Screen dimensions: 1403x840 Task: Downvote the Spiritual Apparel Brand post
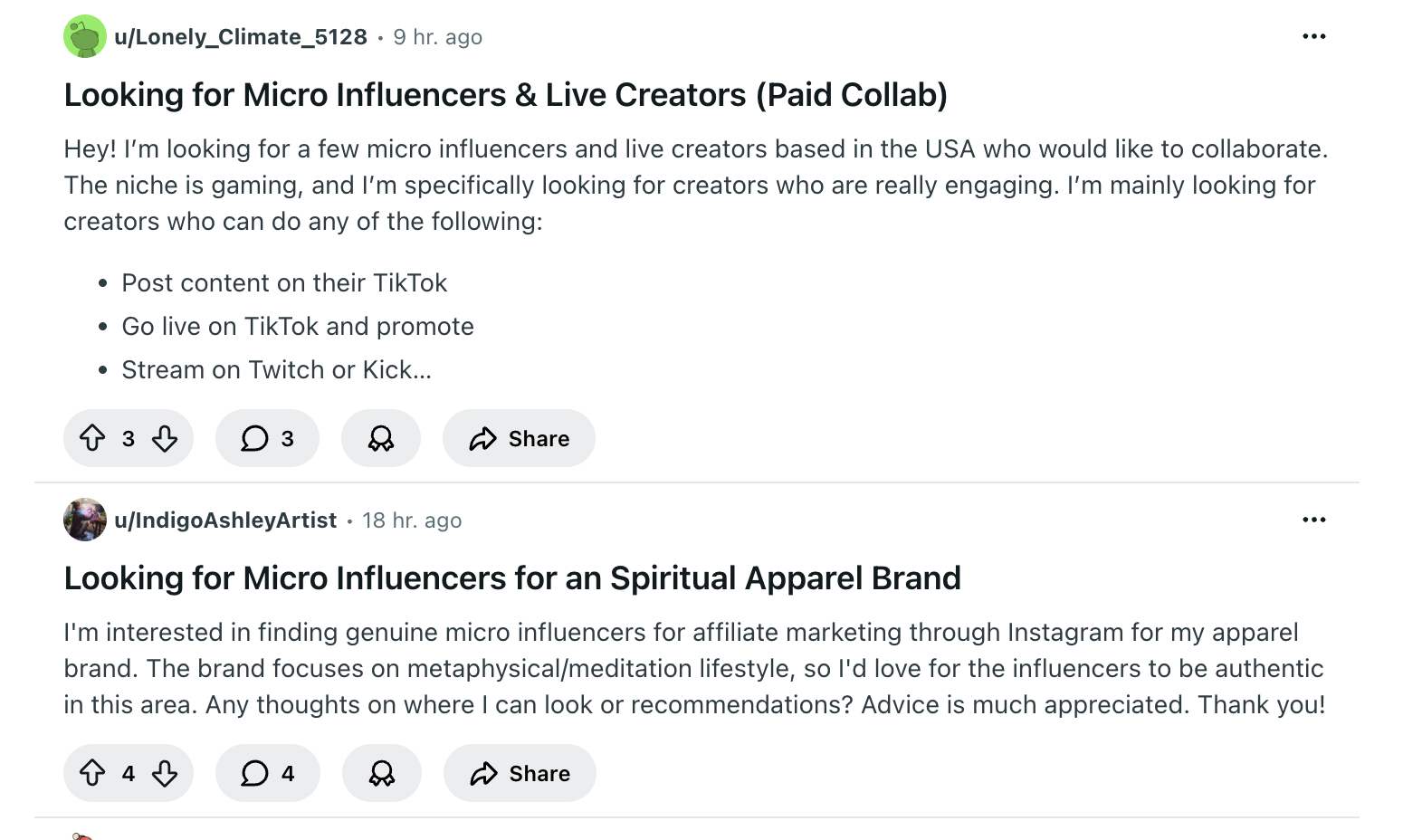click(165, 774)
